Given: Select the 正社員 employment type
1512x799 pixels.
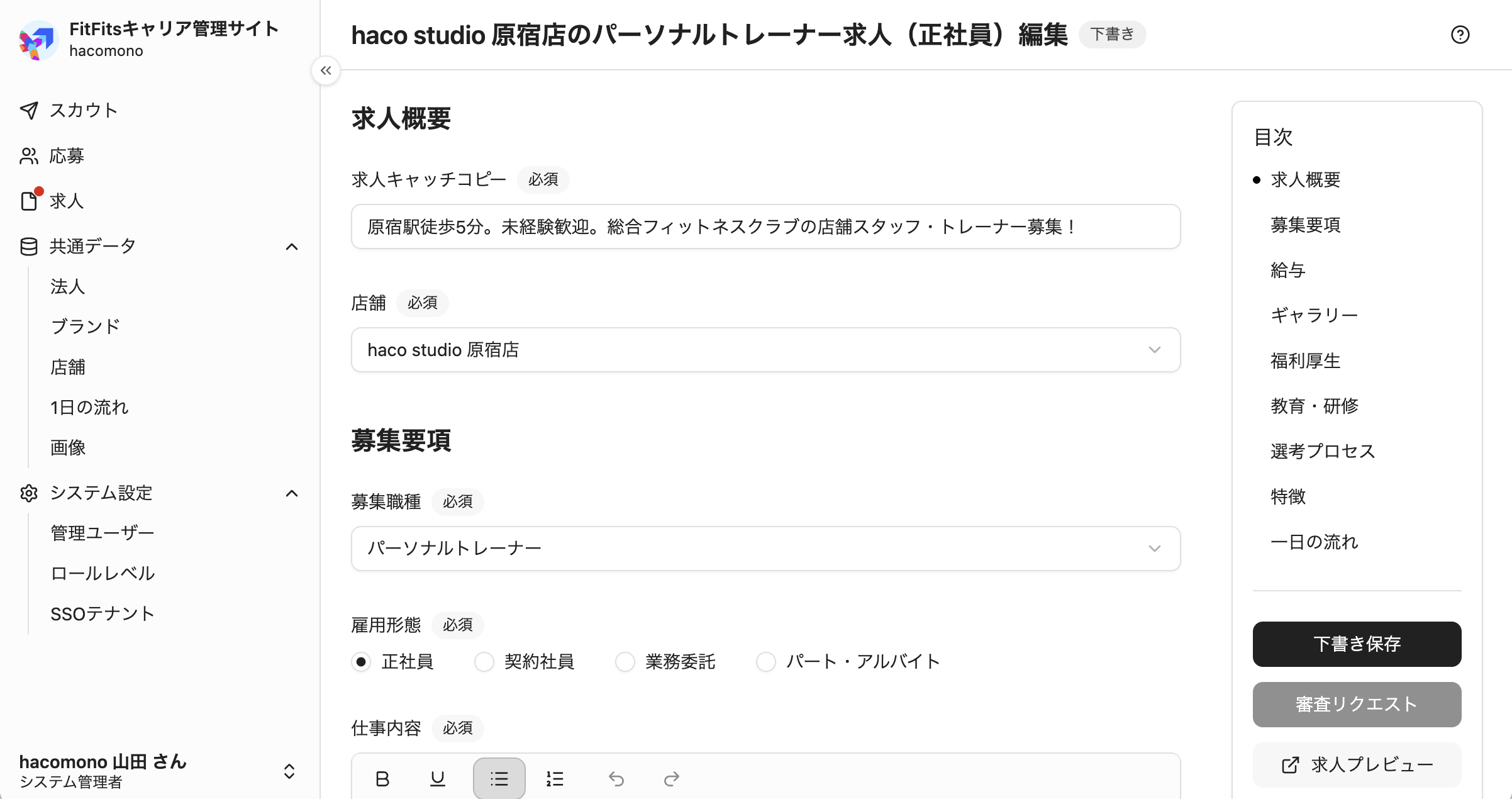Looking at the screenshot, I should click(x=361, y=662).
